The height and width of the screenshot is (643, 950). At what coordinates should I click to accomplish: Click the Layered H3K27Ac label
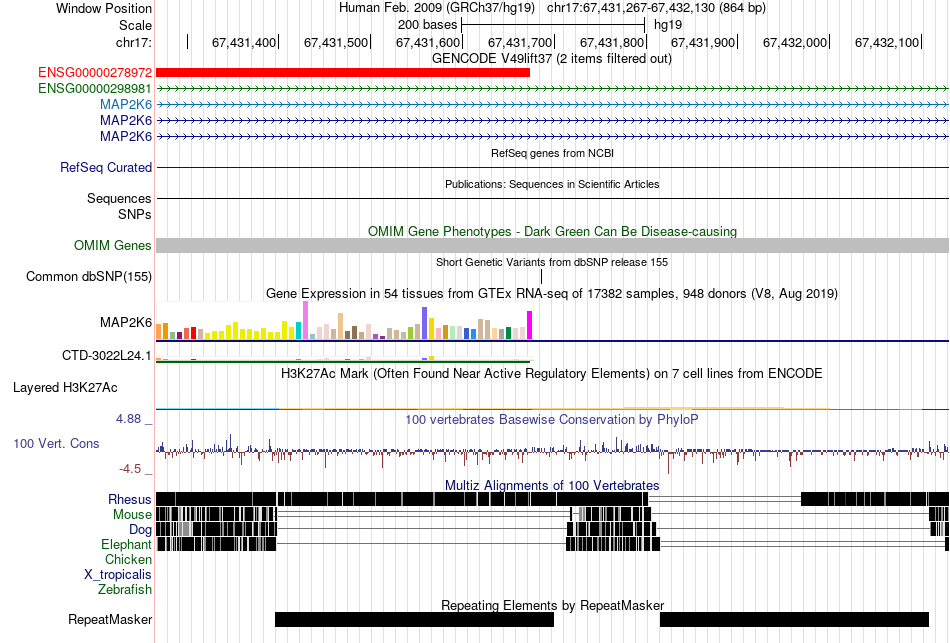[x=65, y=388]
